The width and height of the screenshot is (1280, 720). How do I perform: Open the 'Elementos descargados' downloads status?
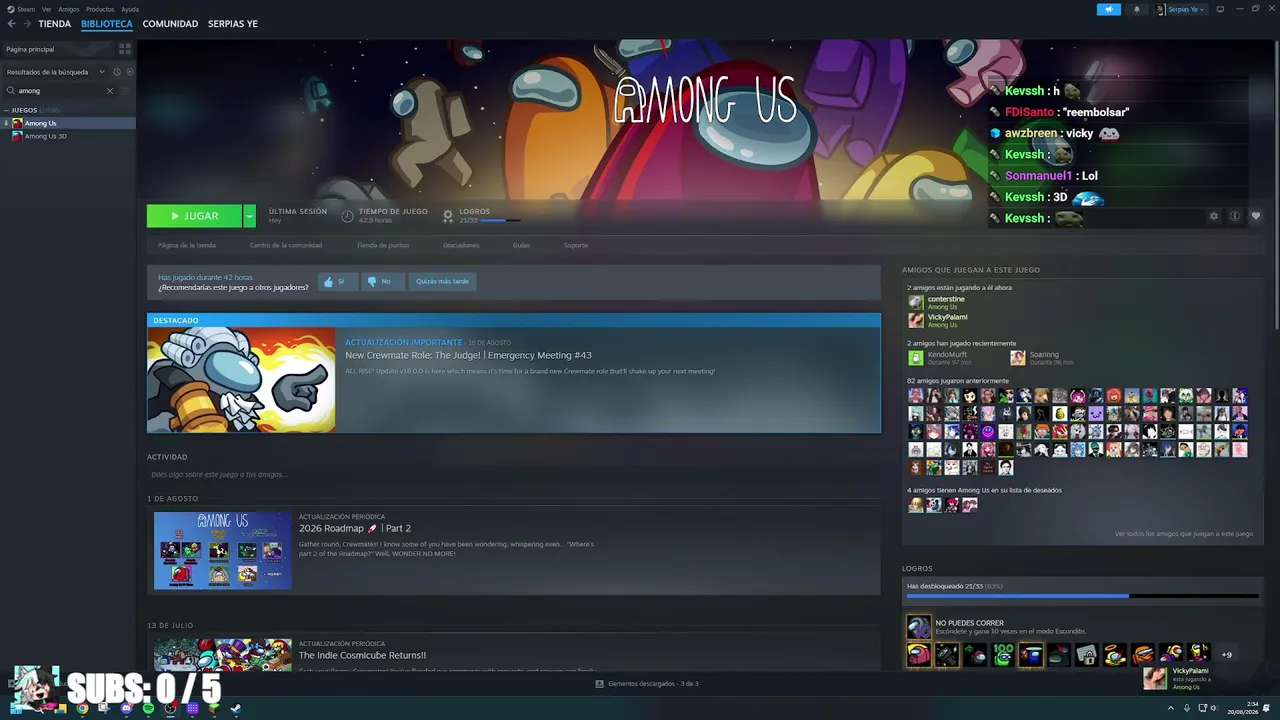tap(647, 684)
